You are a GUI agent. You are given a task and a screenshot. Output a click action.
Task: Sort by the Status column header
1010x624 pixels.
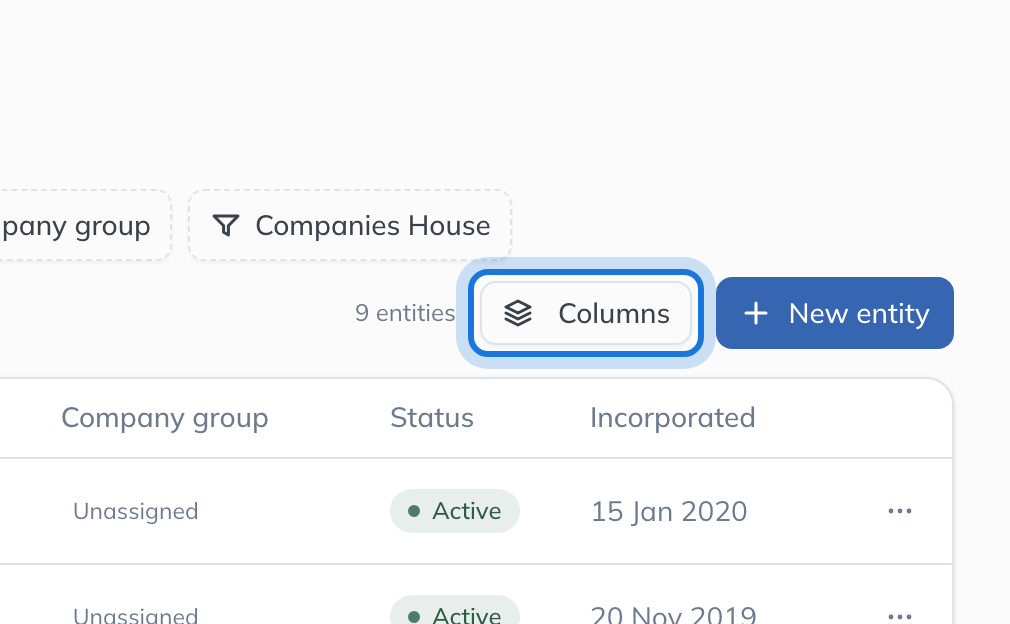[432, 418]
